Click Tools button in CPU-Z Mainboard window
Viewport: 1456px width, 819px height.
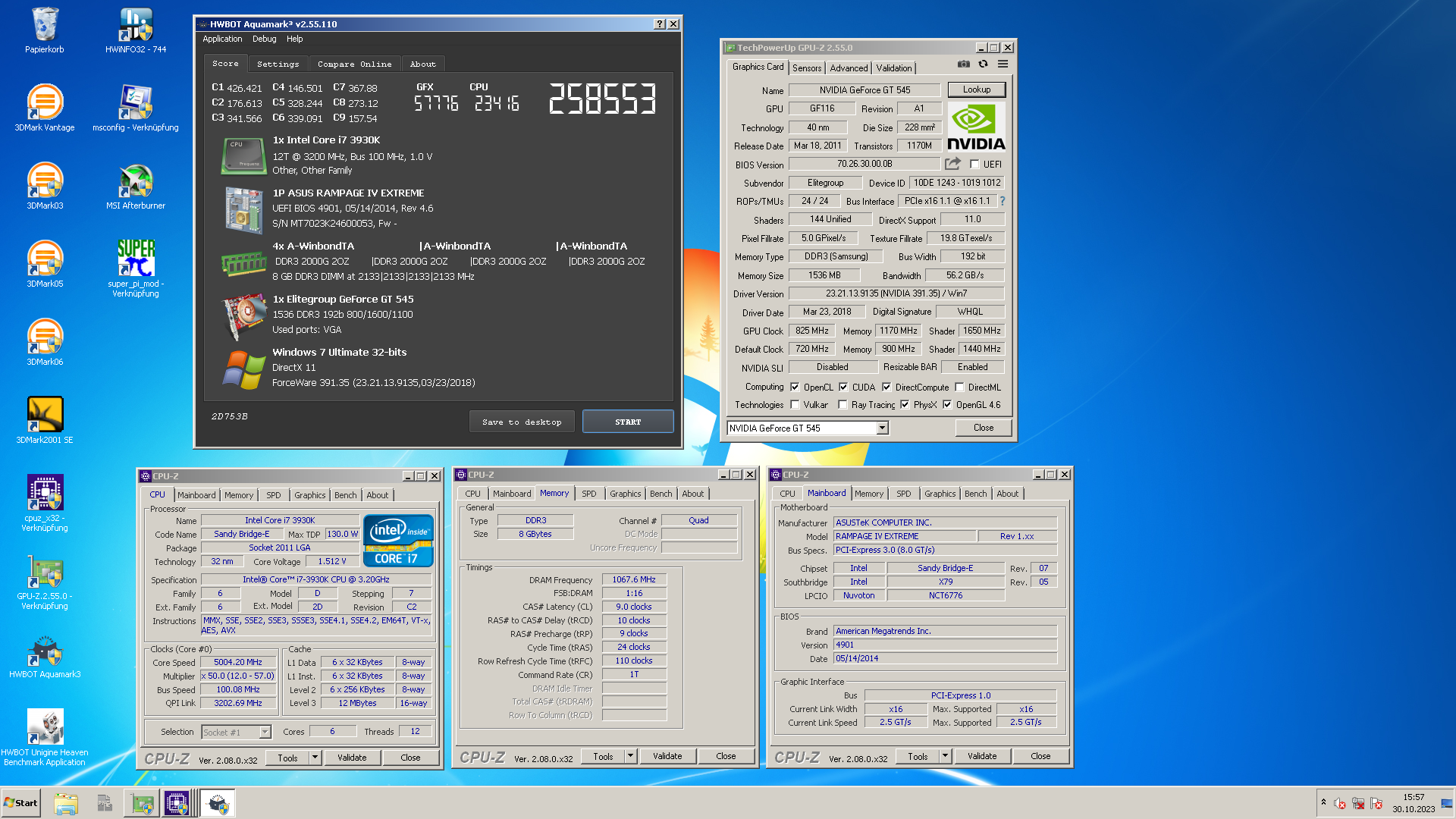tap(918, 756)
